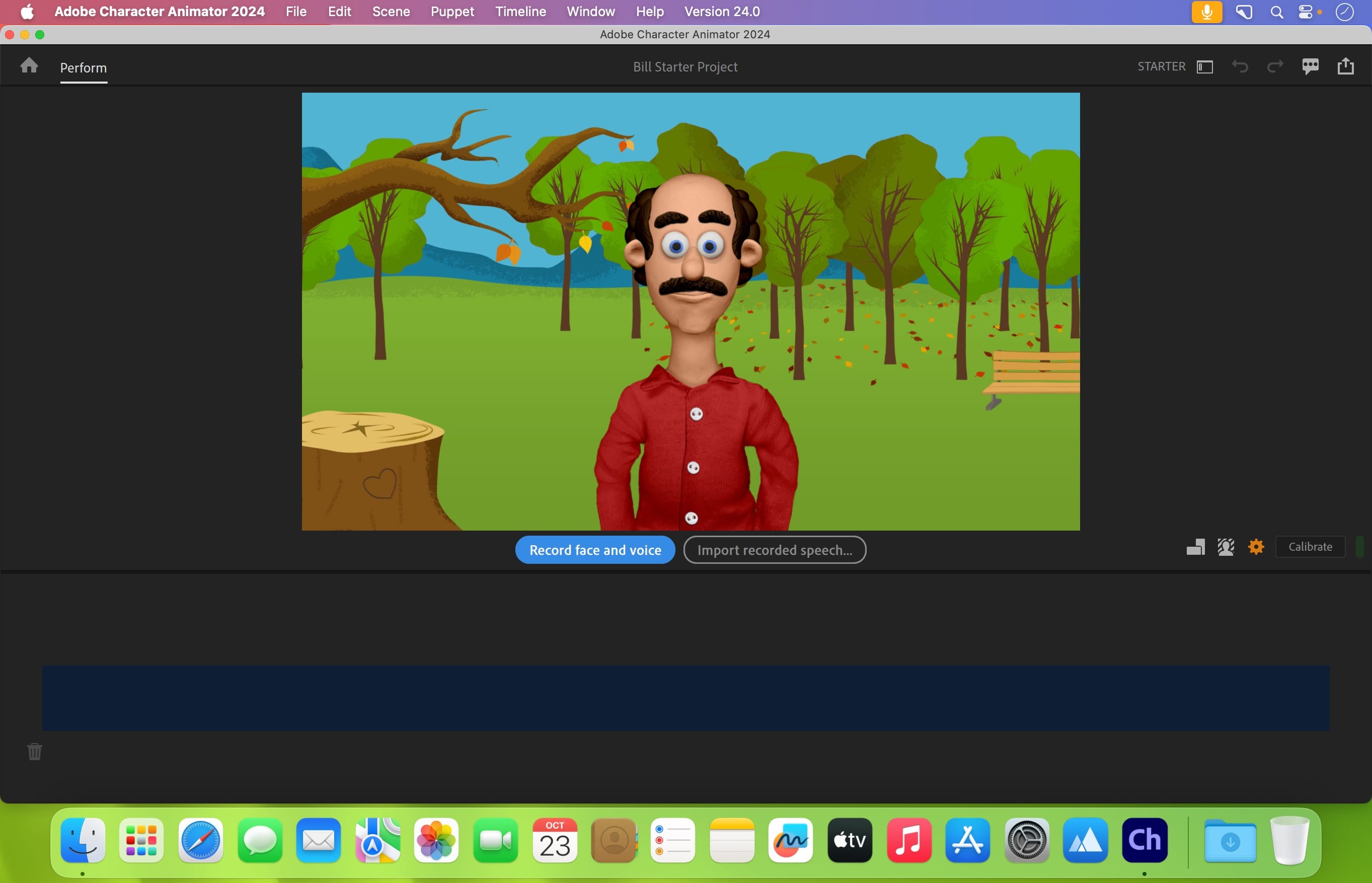Toggle the overlapping rectangles panel icon
This screenshot has height=883, width=1372.
[x=1195, y=546]
